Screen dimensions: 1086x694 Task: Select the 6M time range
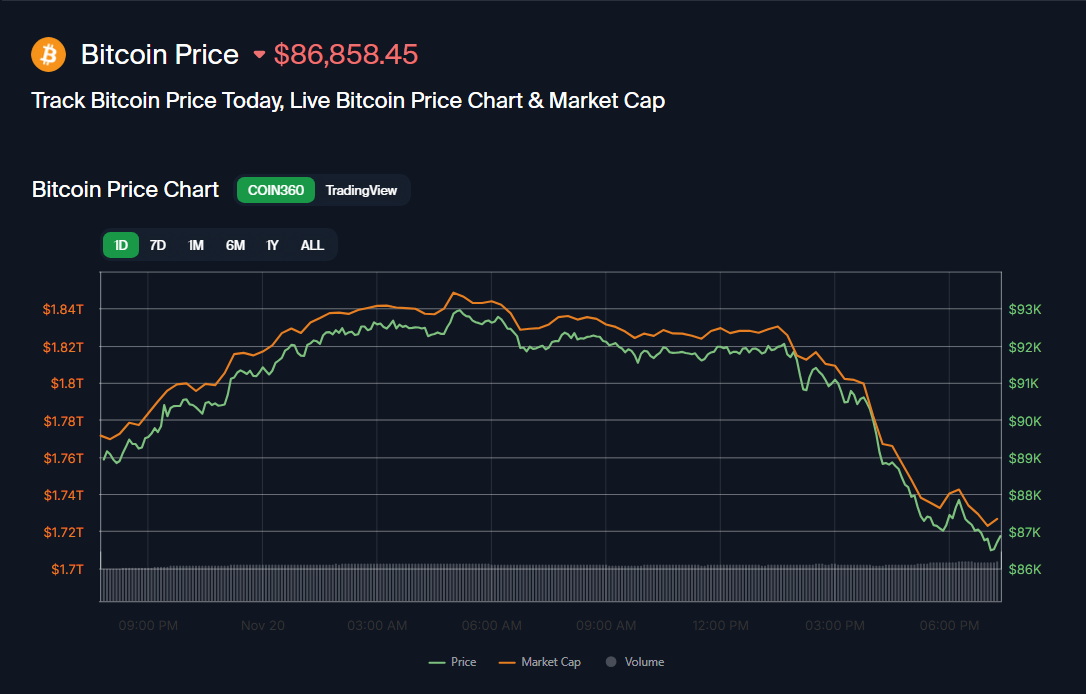[235, 245]
